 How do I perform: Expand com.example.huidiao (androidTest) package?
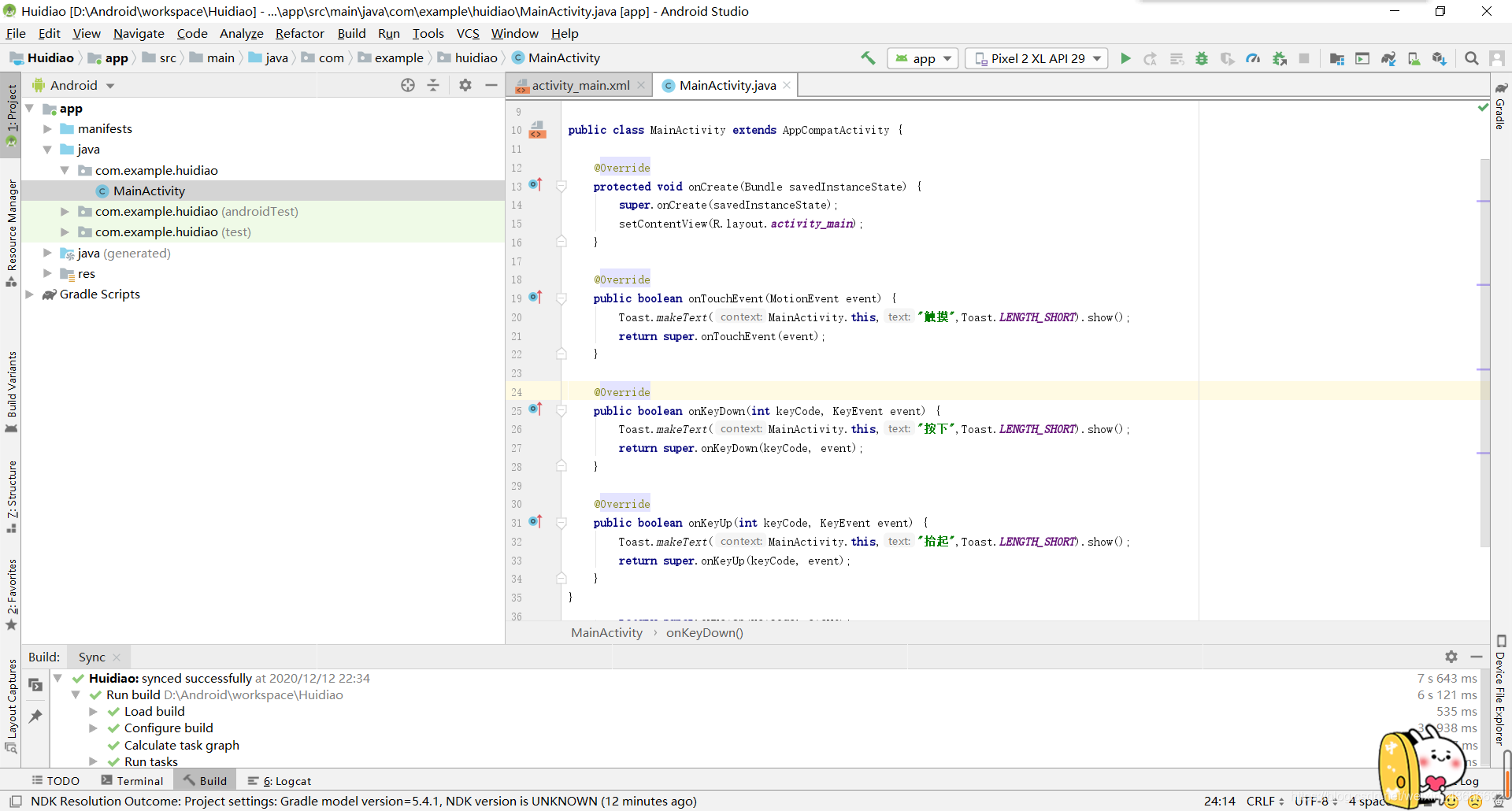coord(65,212)
